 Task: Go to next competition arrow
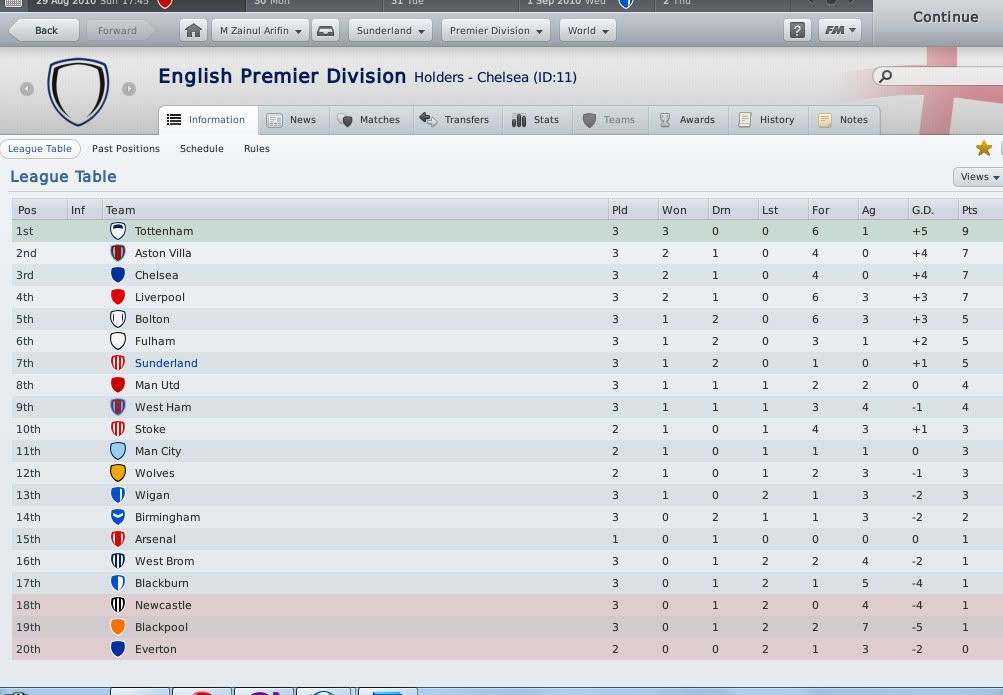(x=129, y=89)
